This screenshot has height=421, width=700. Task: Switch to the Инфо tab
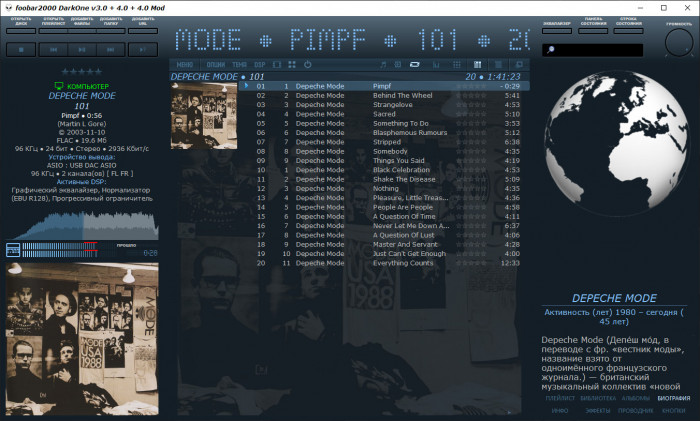pyautogui.click(x=560, y=410)
